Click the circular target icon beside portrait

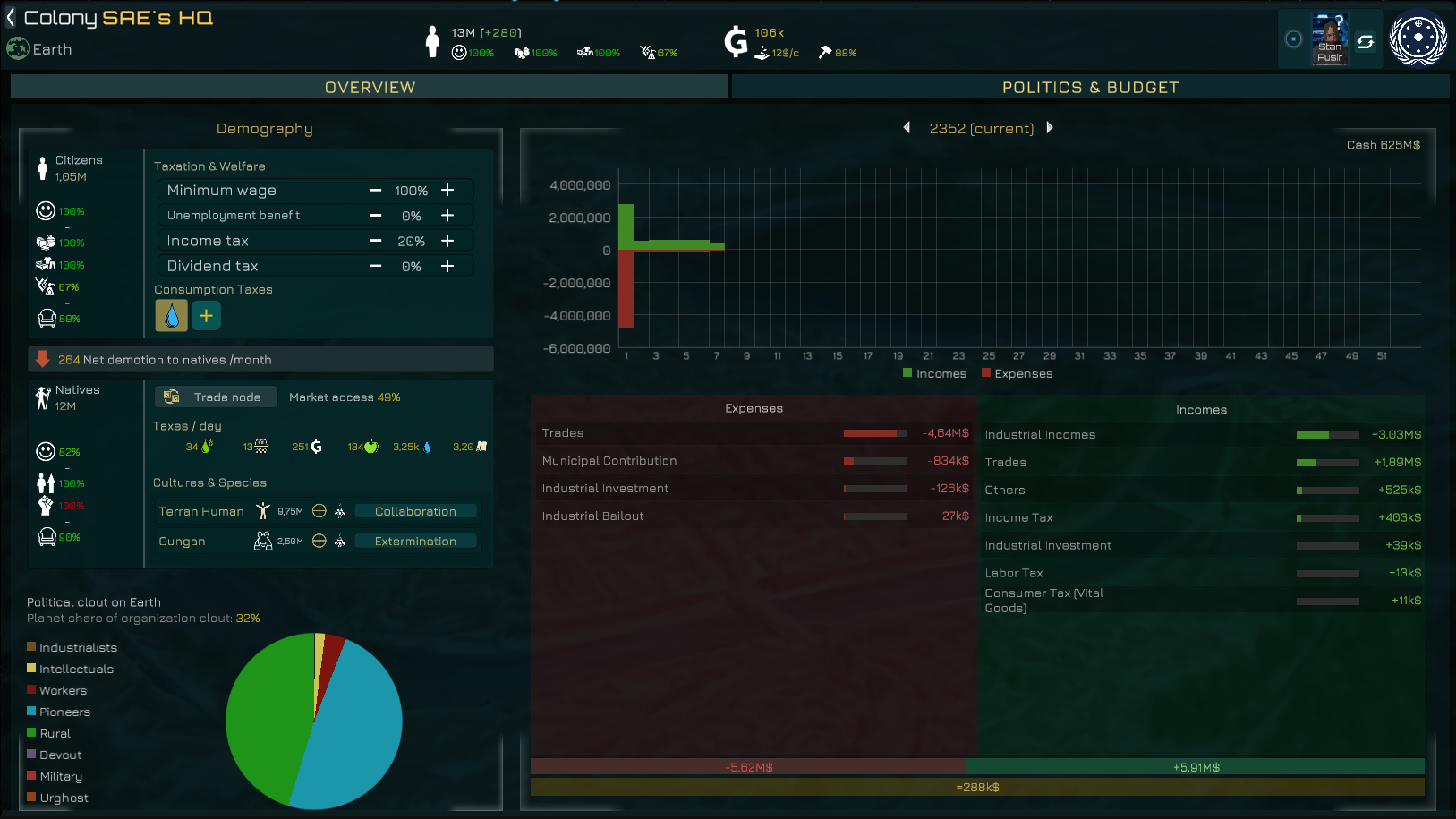click(1293, 38)
